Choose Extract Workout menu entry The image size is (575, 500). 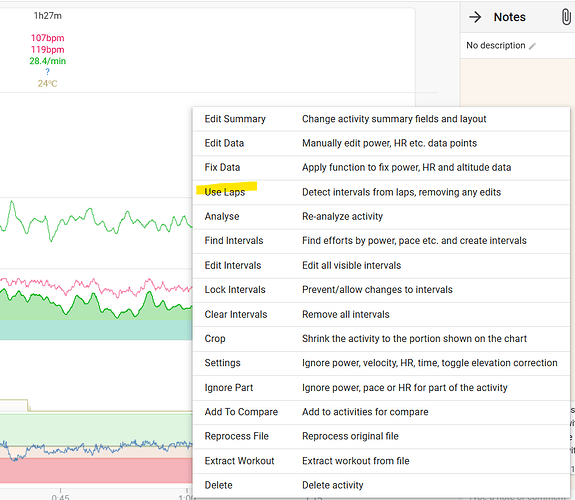coord(381,461)
